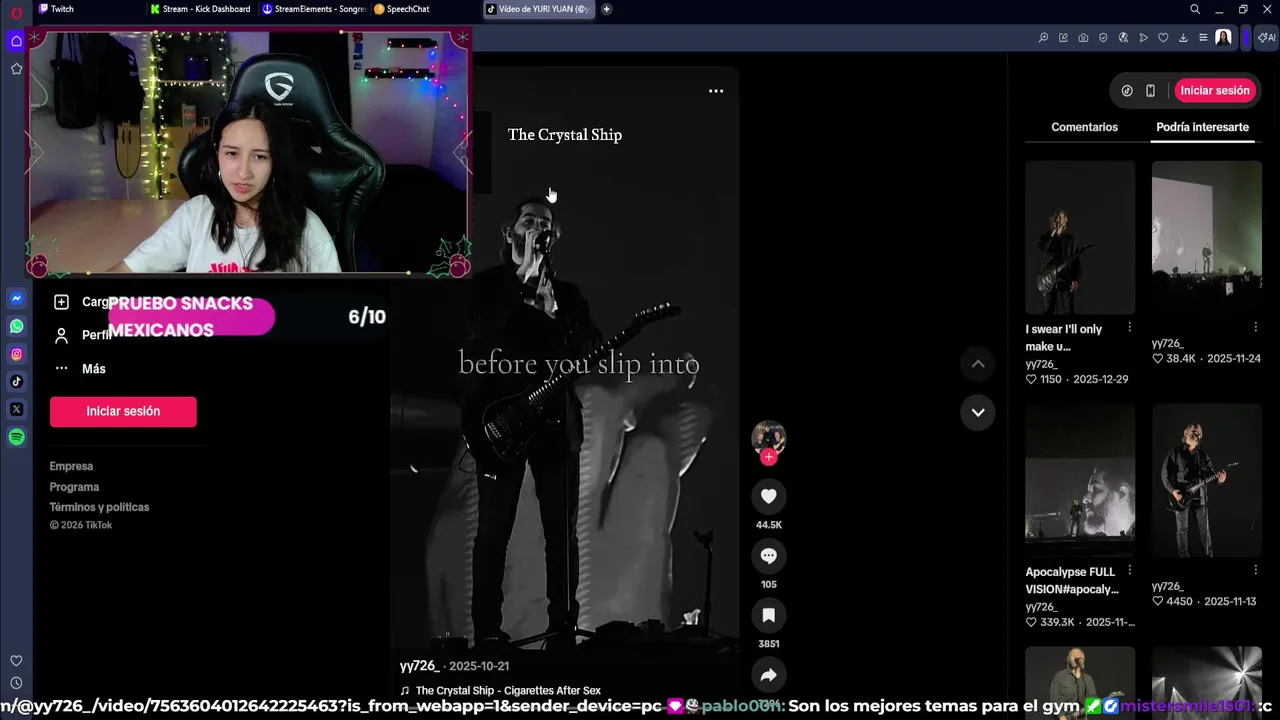1280x720 pixels.
Task: Save video with bookmark icon
Action: click(x=768, y=615)
